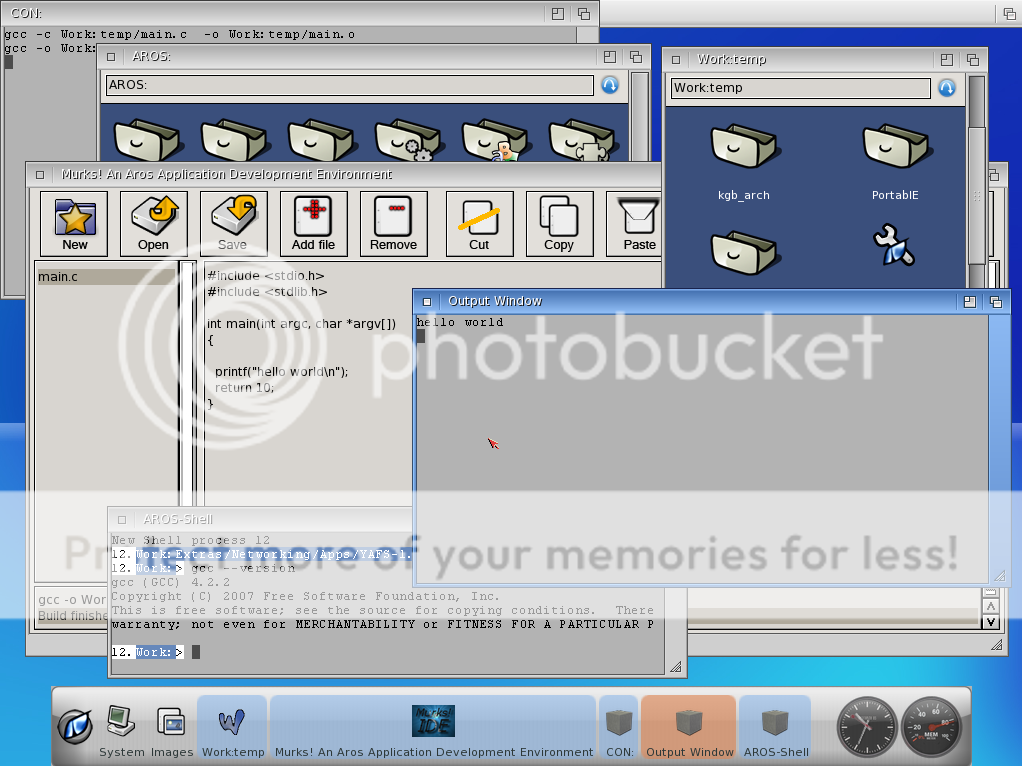Click the parent-directory arrow in AROS: window

tap(609, 85)
